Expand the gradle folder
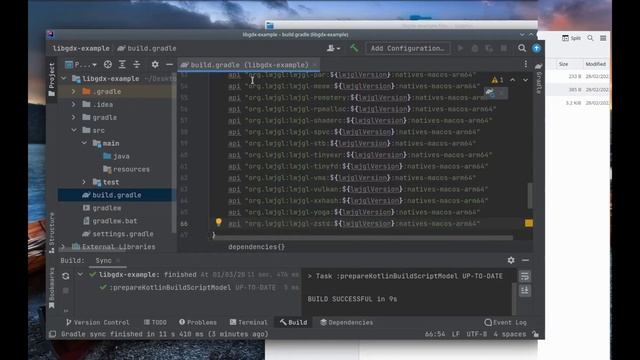This screenshot has height=360, width=640. coord(74,117)
